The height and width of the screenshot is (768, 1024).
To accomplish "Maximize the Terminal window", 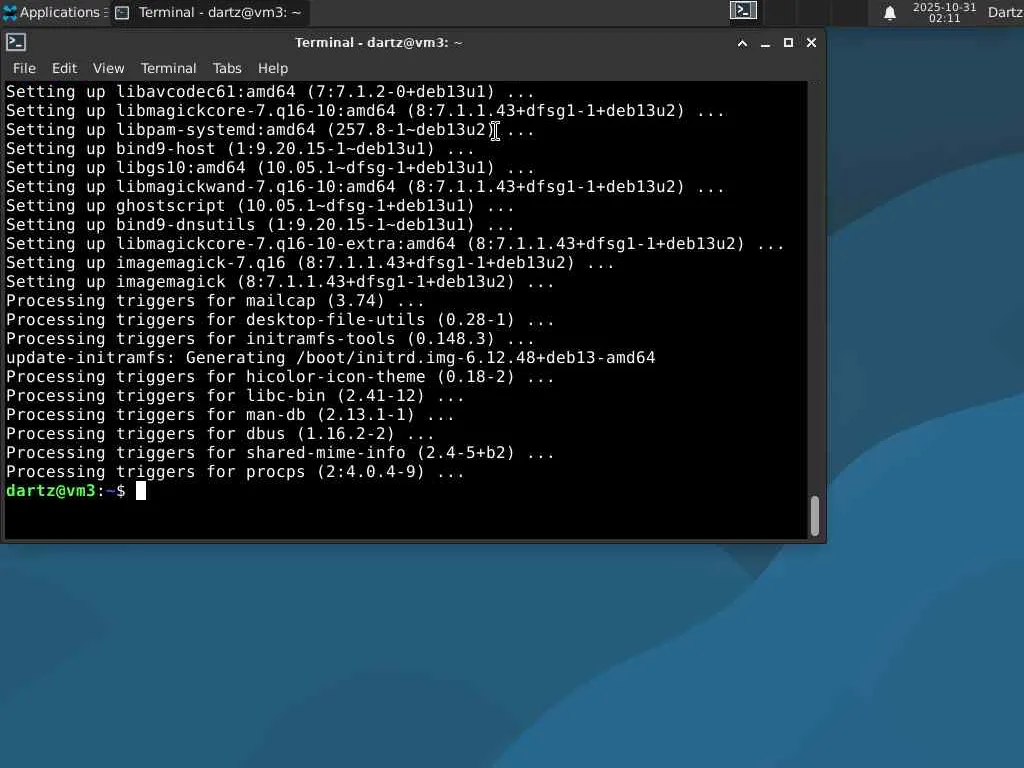I will [788, 42].
